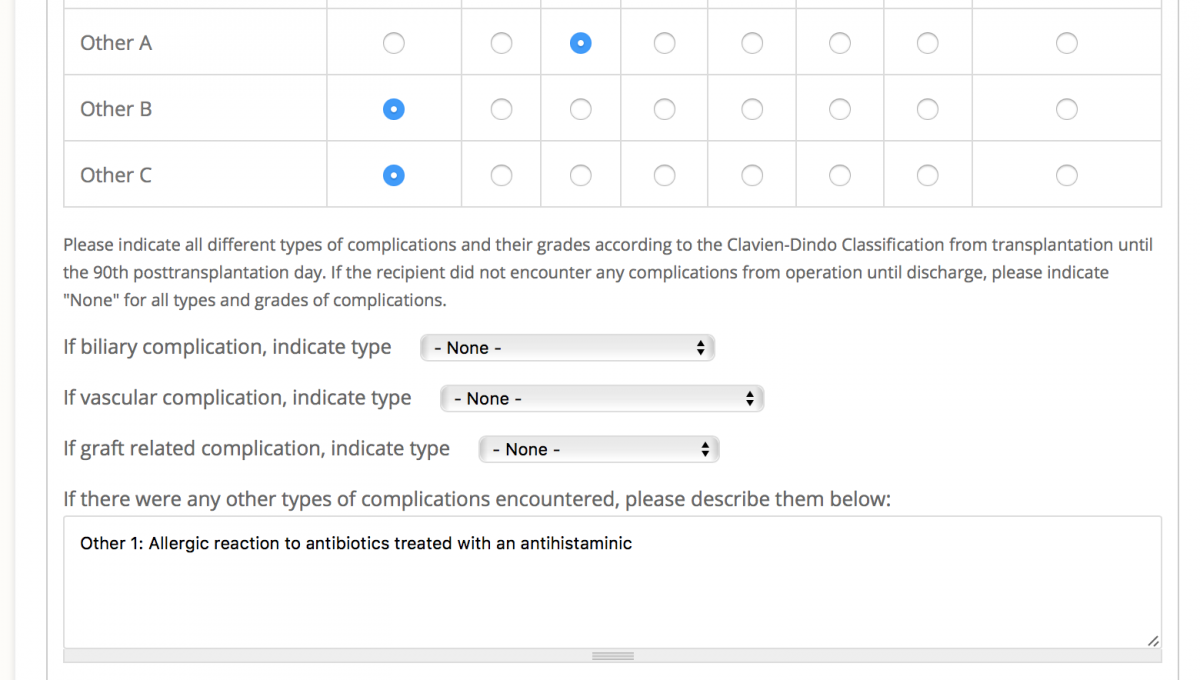This screenshot has height=680, width=1200.
Task: Select the third radio button for Other C
Action: point(580,175)
